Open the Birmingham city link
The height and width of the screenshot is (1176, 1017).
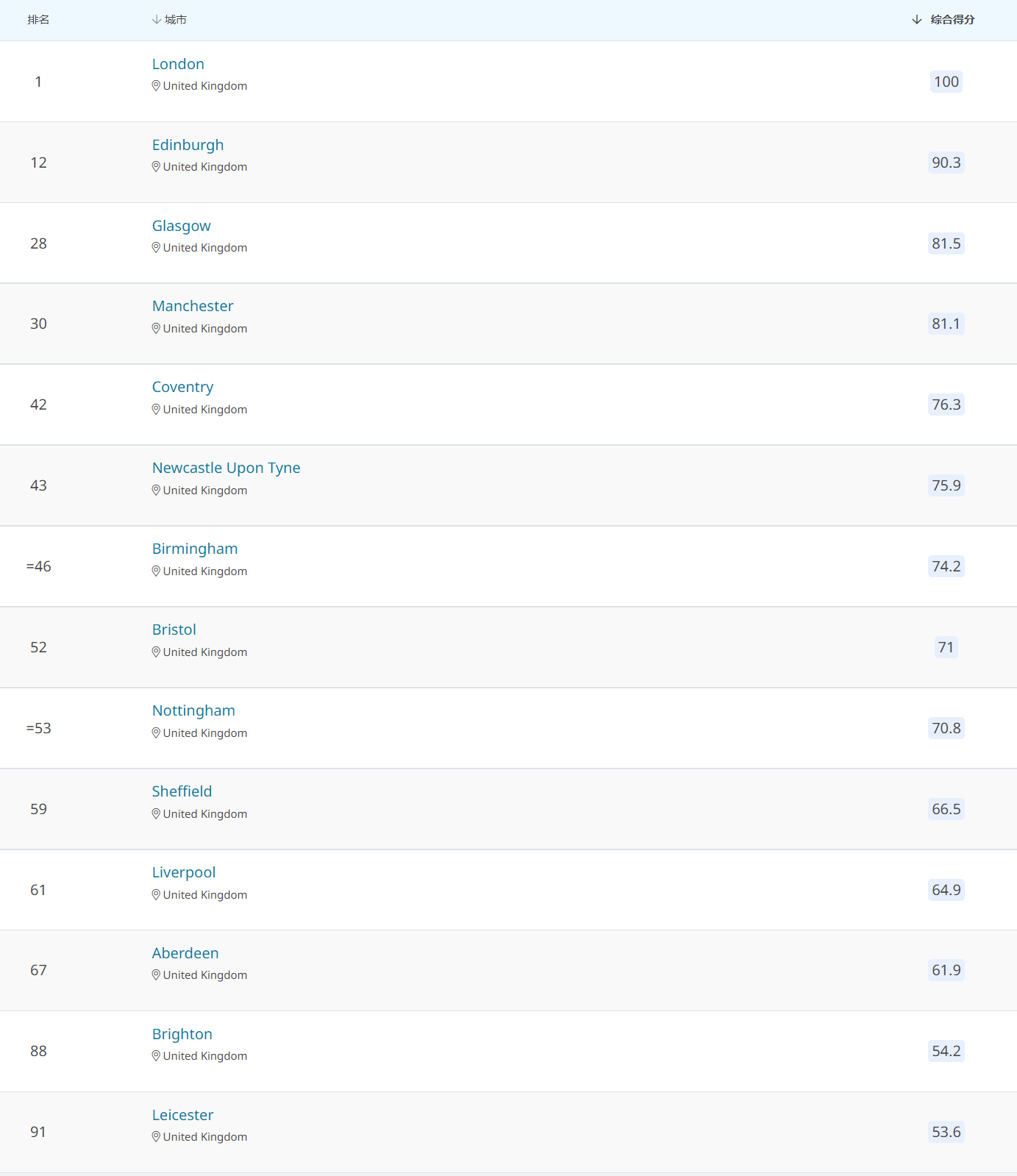point(195,549)
